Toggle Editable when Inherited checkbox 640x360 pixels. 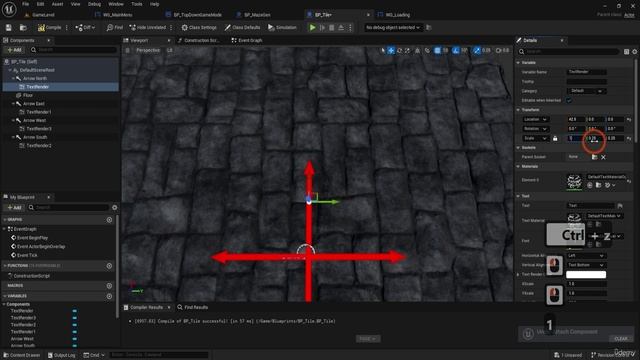tap(569, 100)
